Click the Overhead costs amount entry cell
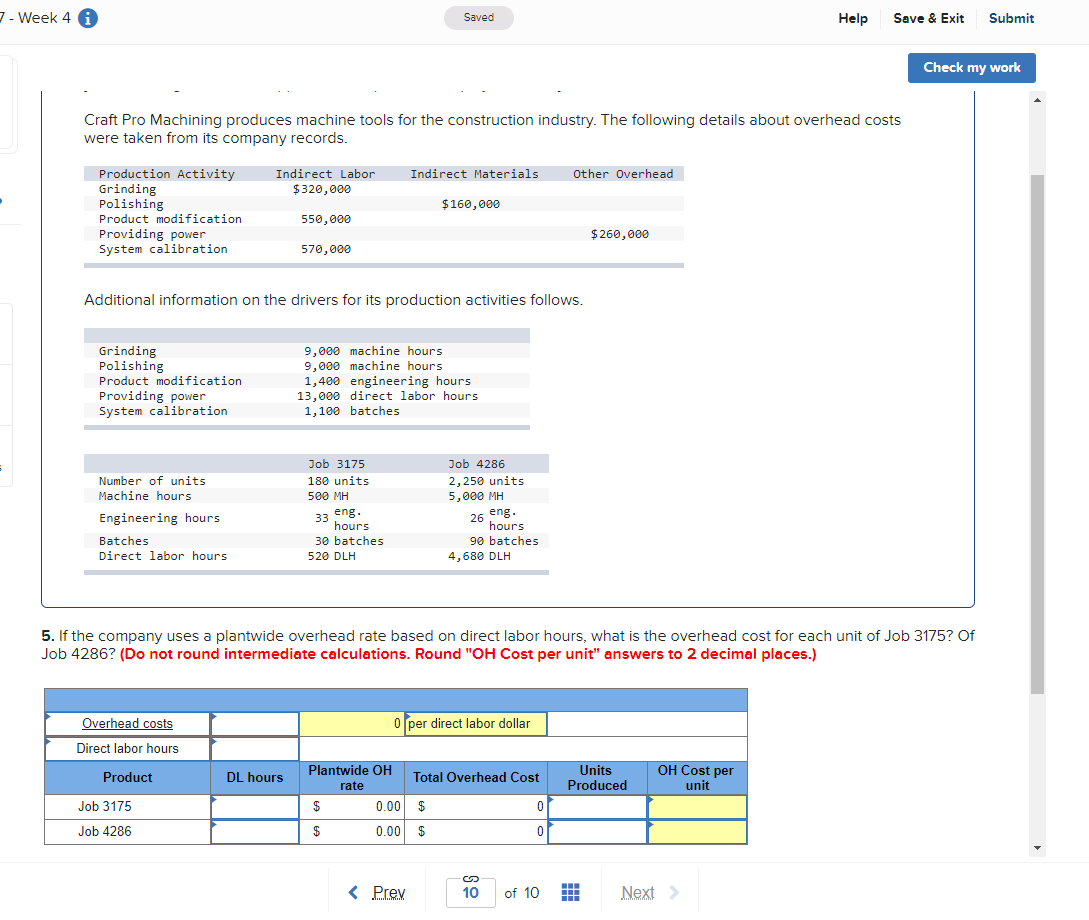Screen dimensions: 1089x920 pyautogui.click(x=254, y=723)
